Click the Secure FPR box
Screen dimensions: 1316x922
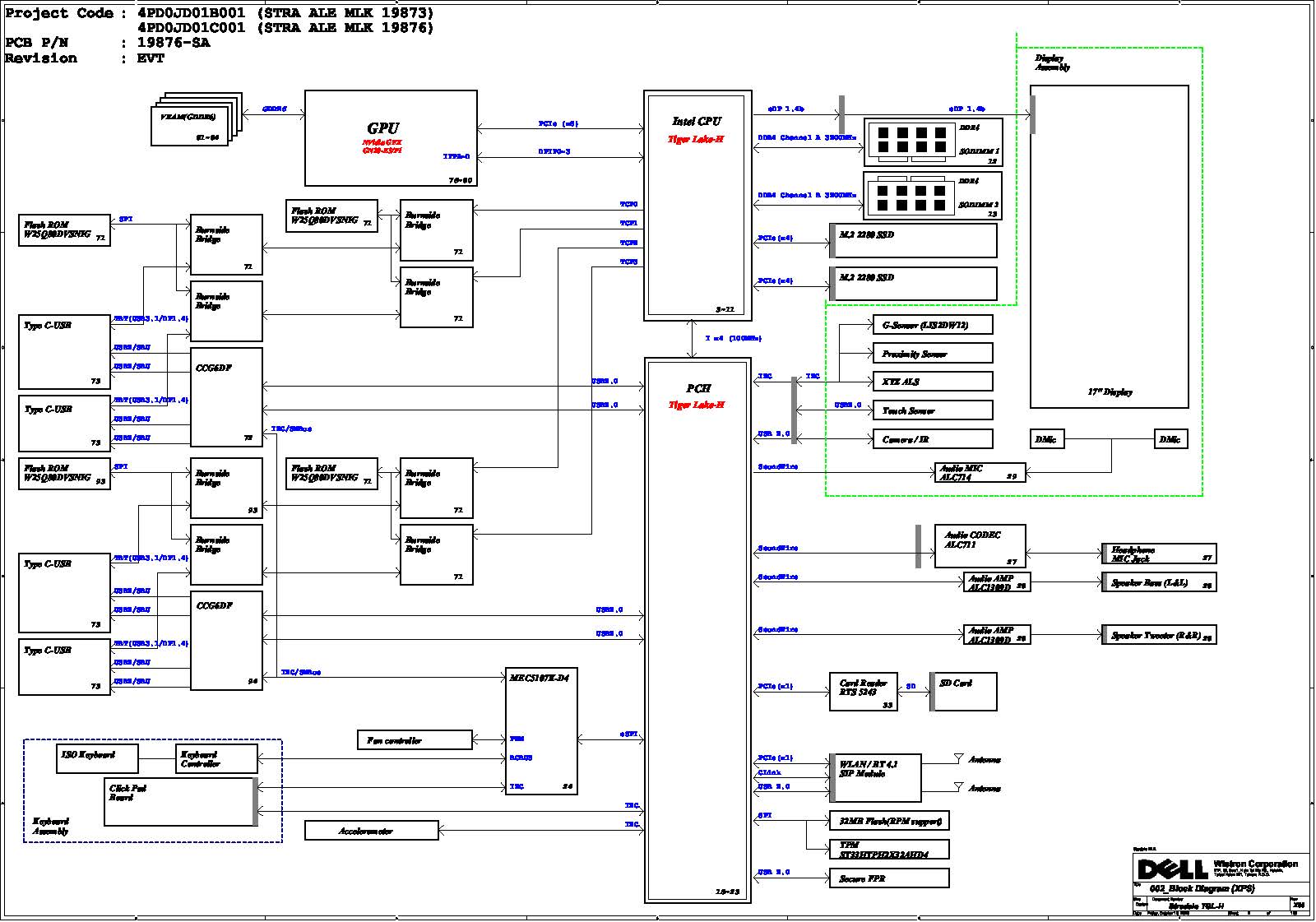[x=889, y=878]
